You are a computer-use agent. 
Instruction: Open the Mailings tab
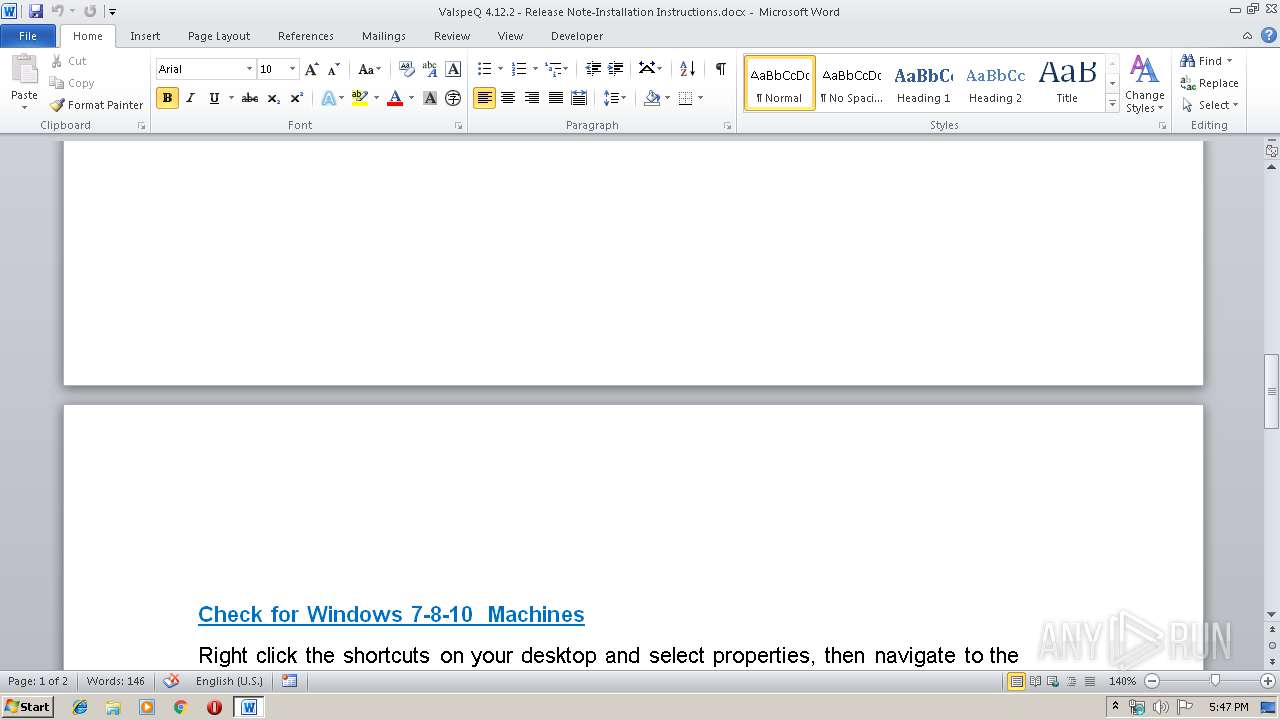pyautogui.click(x=384, y=35)
